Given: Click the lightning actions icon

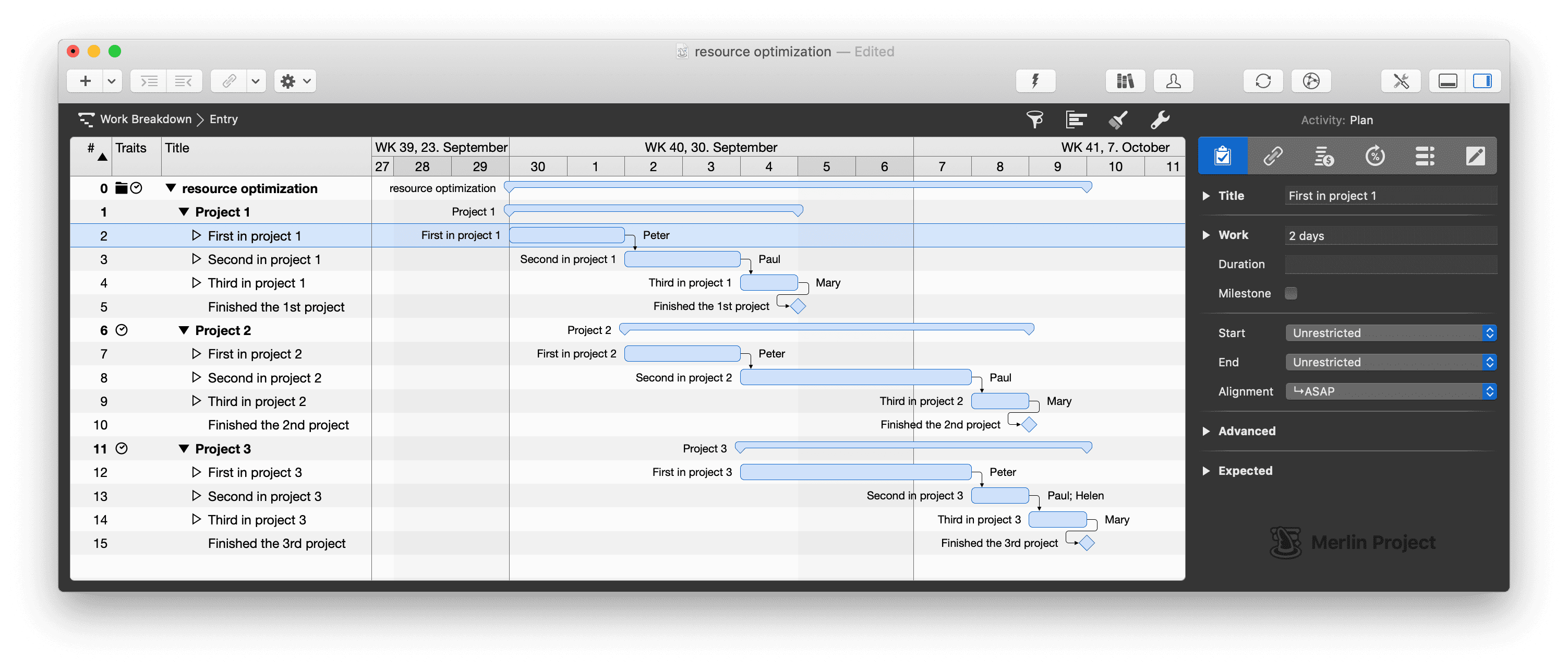Looking at the screenshot, I should 1035,80.
